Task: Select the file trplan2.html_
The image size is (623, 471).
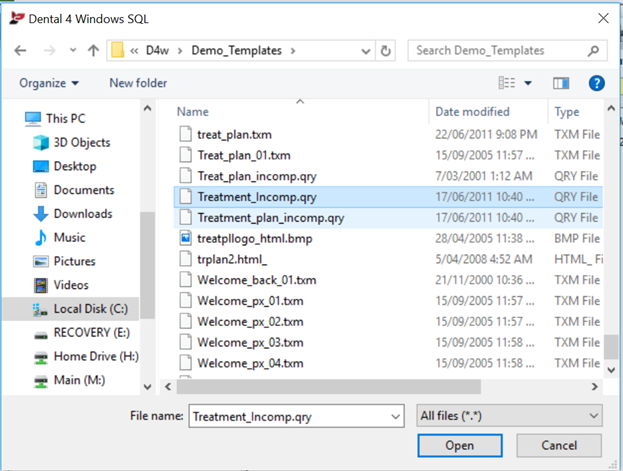Action: pyautogui.click(x=232, y=259)
